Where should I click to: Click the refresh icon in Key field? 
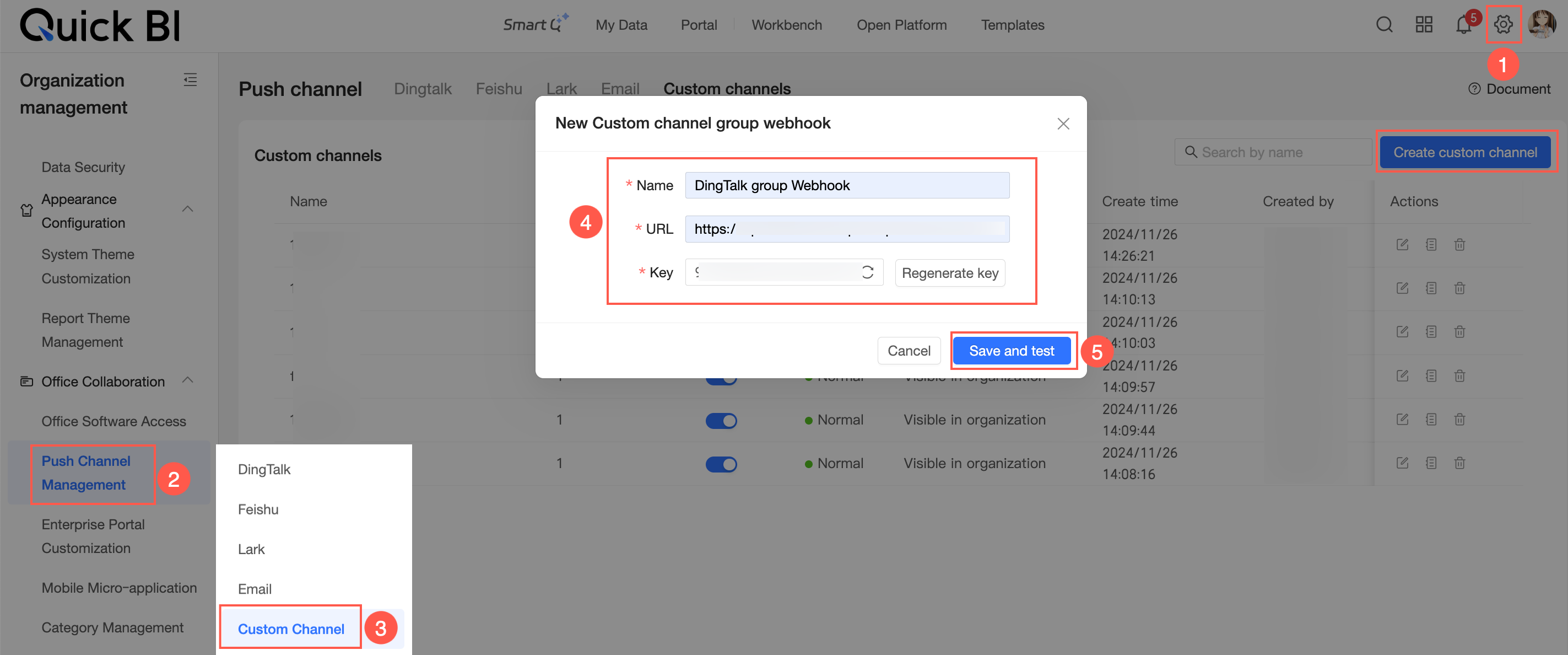tap(867, 272)
